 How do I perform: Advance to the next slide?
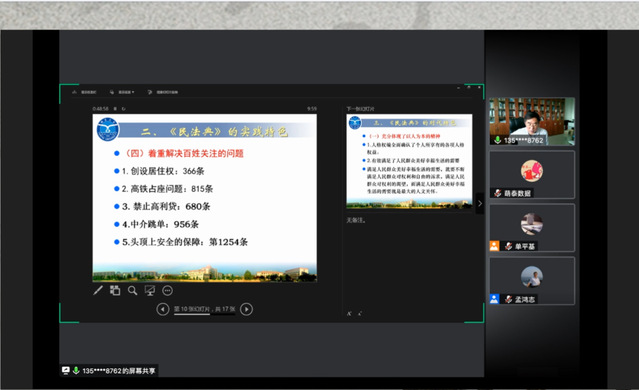tap(246, 309)
